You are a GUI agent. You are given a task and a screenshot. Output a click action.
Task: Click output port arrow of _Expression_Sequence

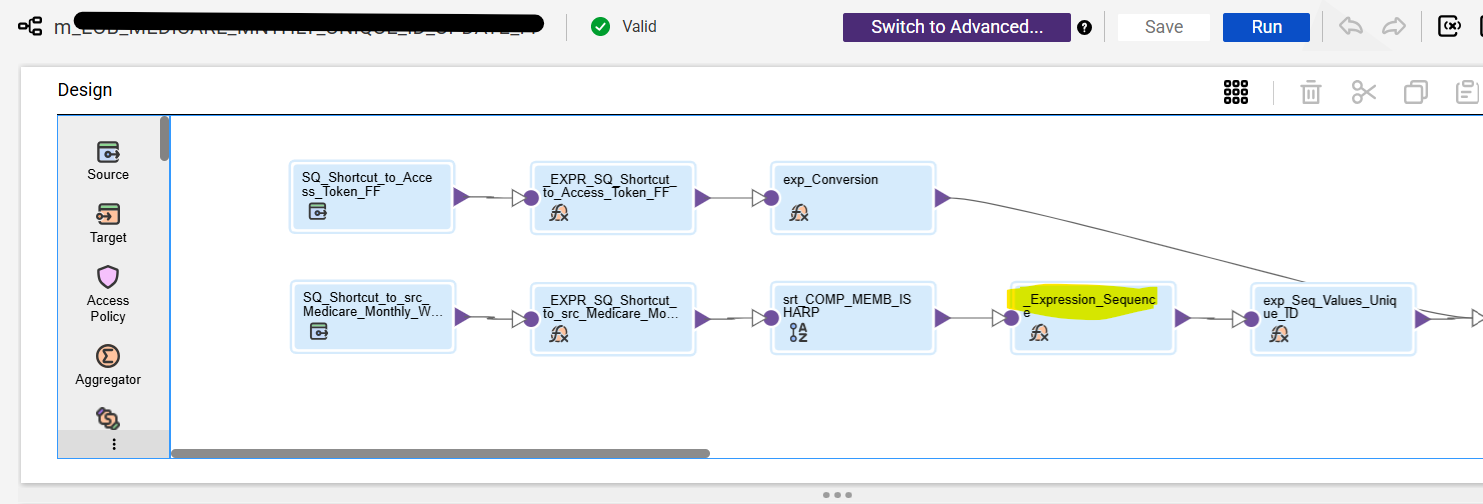pyautogui.click(x=1182, y=318)
